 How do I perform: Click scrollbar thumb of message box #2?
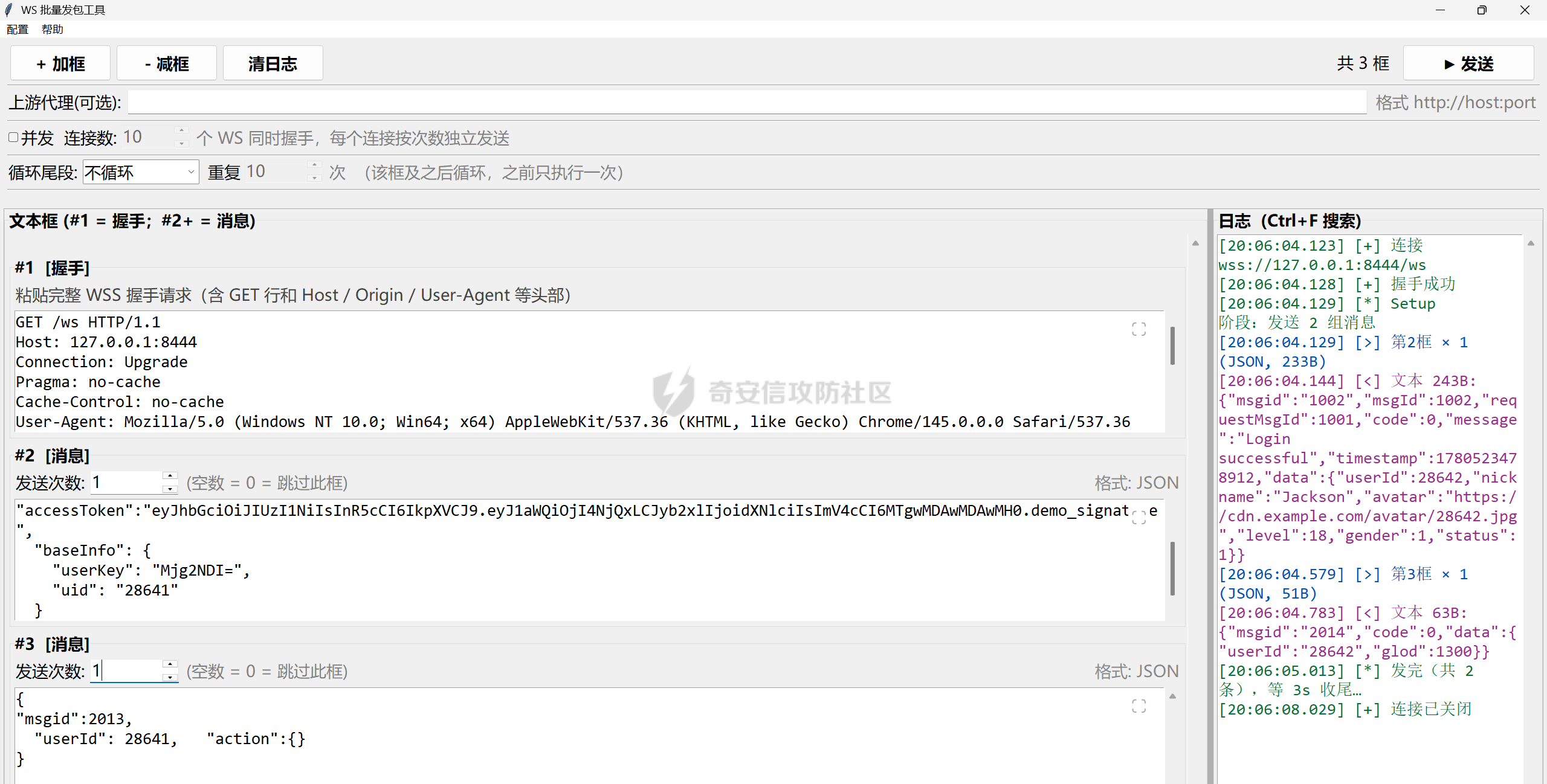click(1172, 568)
